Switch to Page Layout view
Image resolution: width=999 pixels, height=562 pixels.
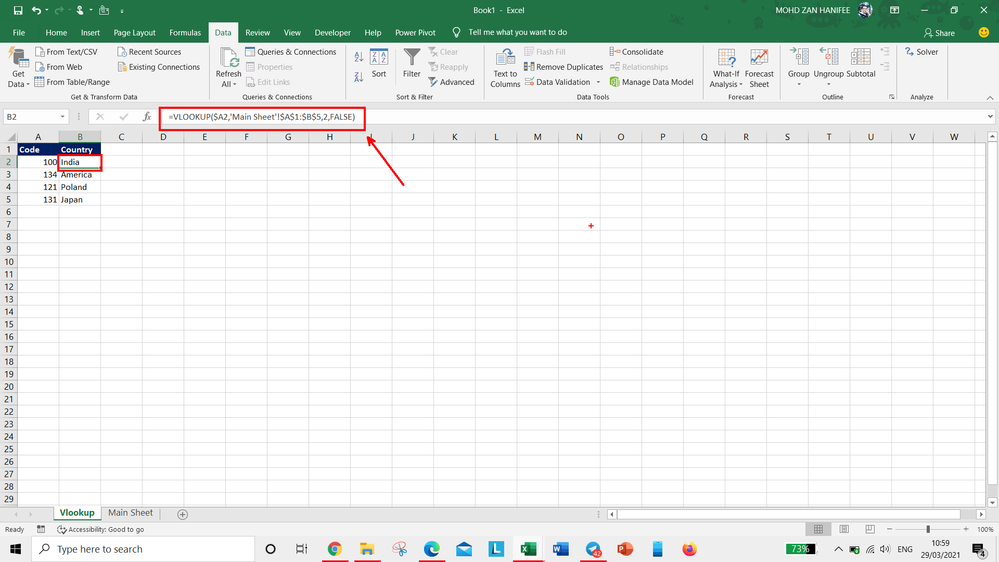coord(844,530)
